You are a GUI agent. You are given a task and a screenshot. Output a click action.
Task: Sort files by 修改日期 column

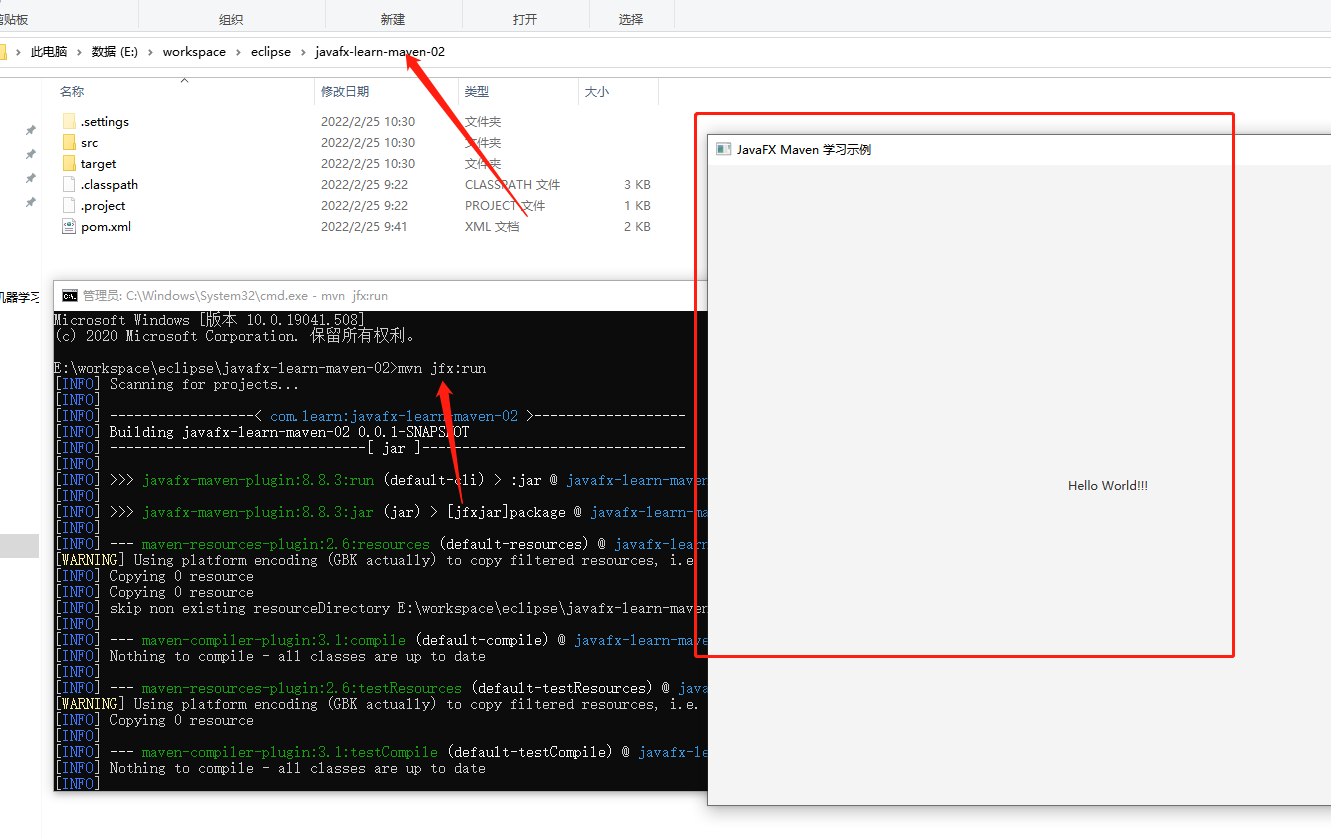(x=345, y=92)
